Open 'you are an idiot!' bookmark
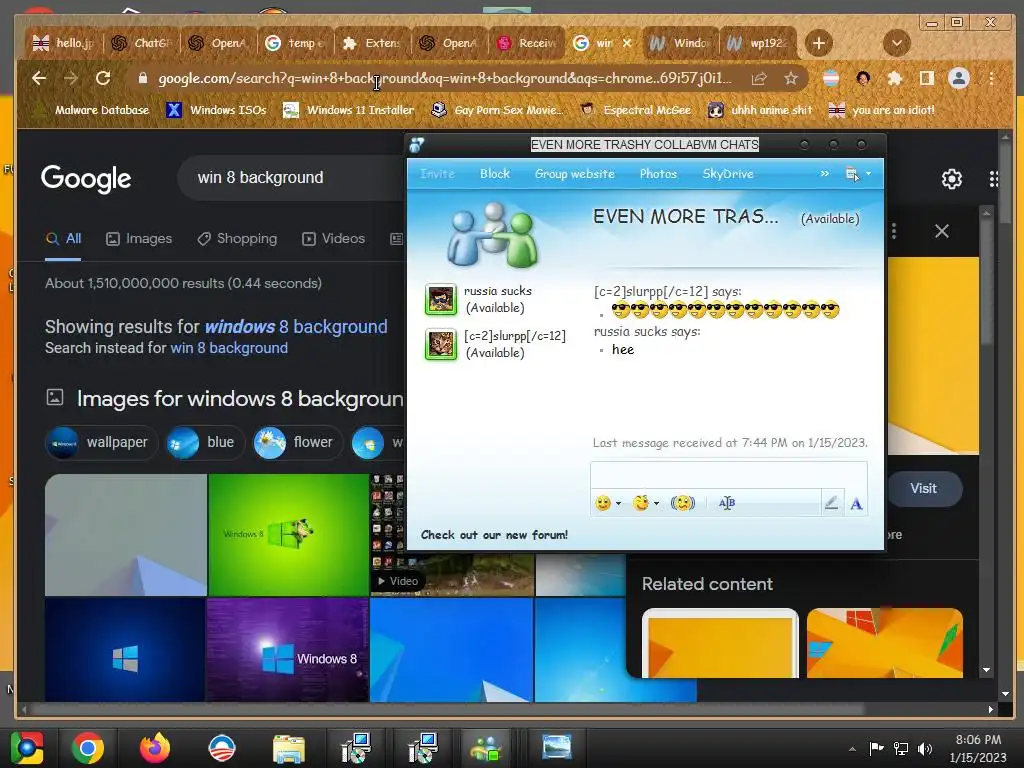The image size is (1024, 768). pyautogui.click(x=882, y=110)
